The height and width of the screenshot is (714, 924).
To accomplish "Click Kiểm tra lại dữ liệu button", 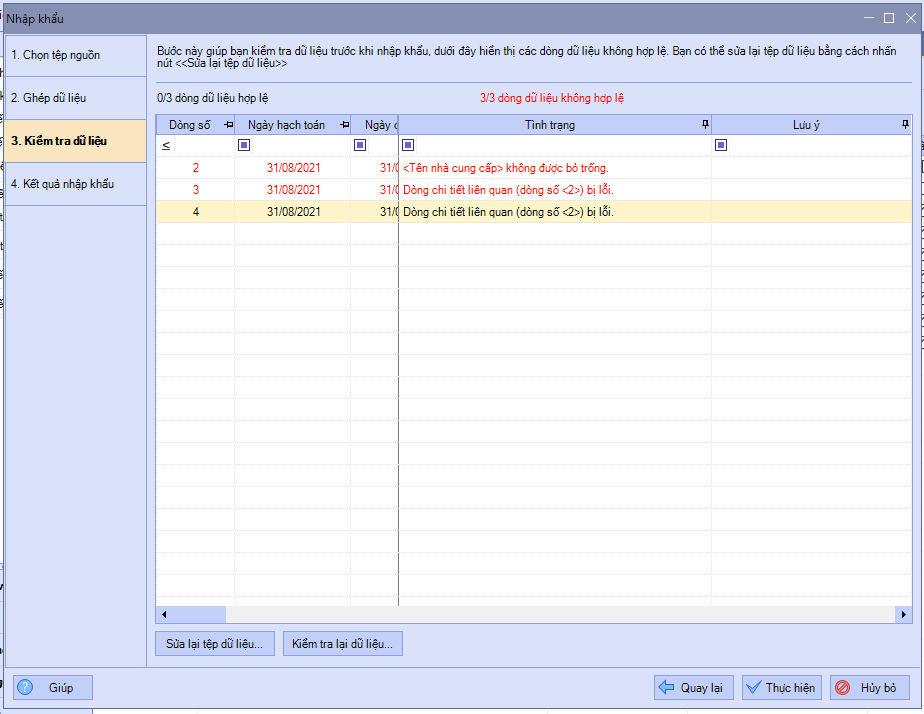I will 343,644.
